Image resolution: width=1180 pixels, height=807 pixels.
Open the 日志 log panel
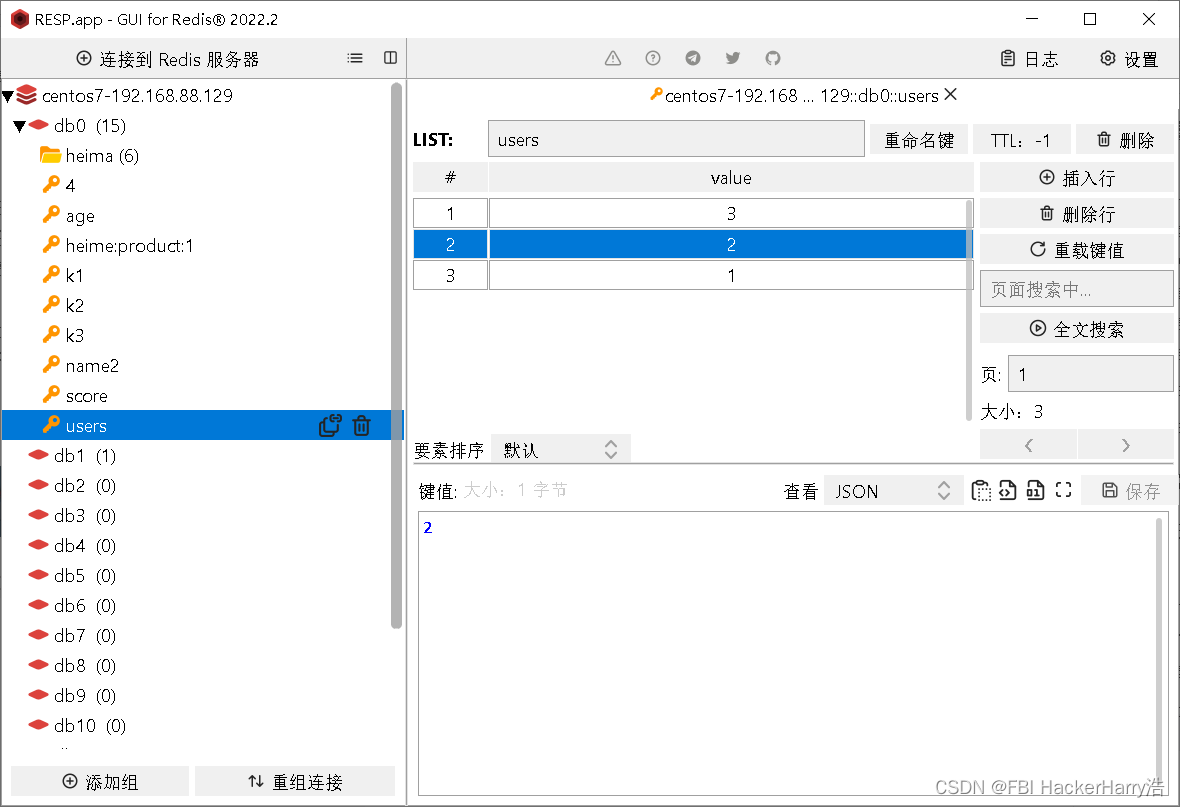tap(1032, 58)
